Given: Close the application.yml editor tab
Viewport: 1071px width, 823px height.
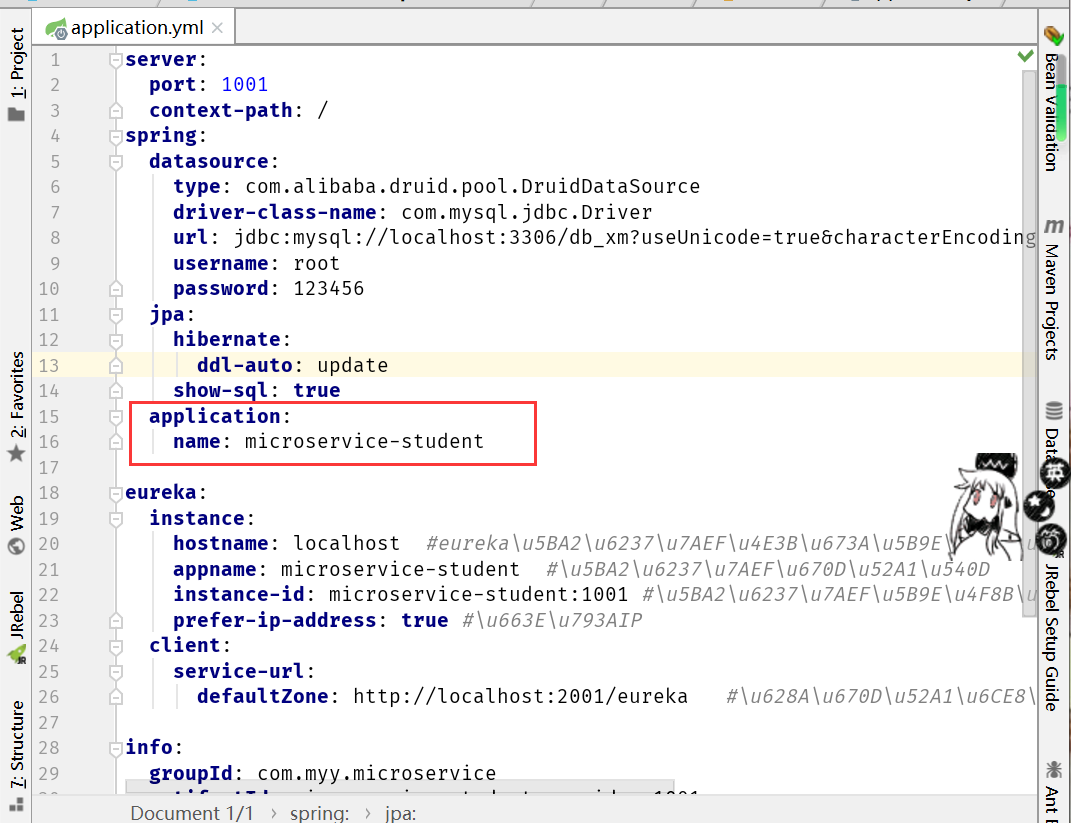Looking at the screenshot, I should click(x=217, y=28).
